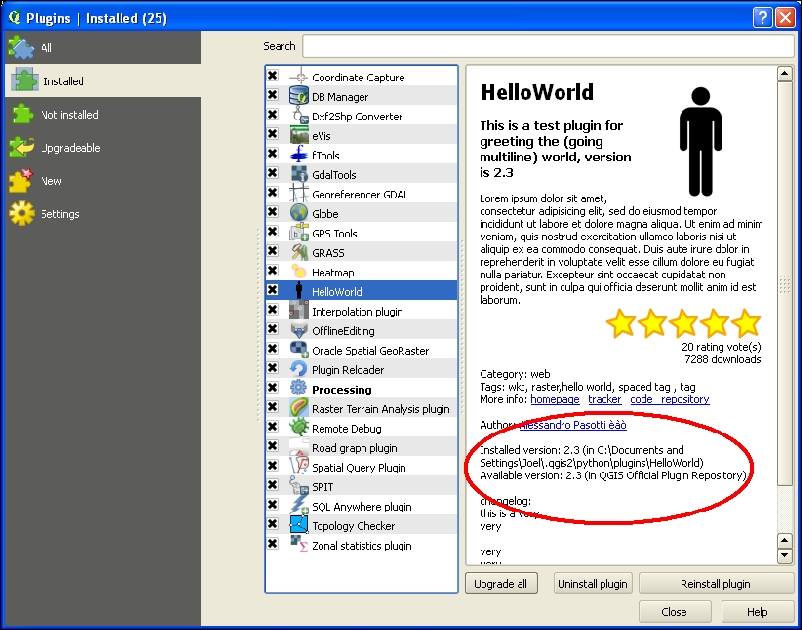Click in the Search input field

point(547,46)
